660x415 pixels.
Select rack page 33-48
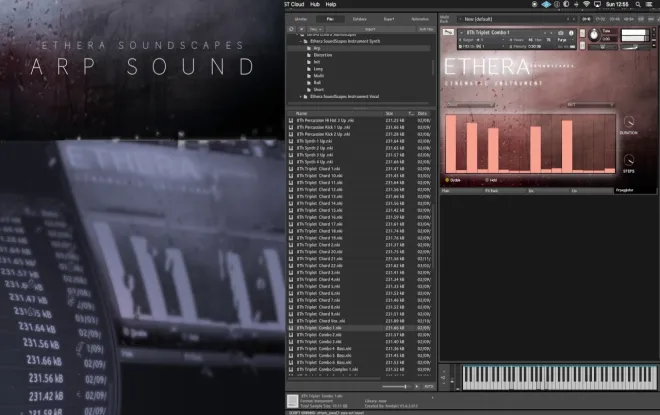(614, 19)
